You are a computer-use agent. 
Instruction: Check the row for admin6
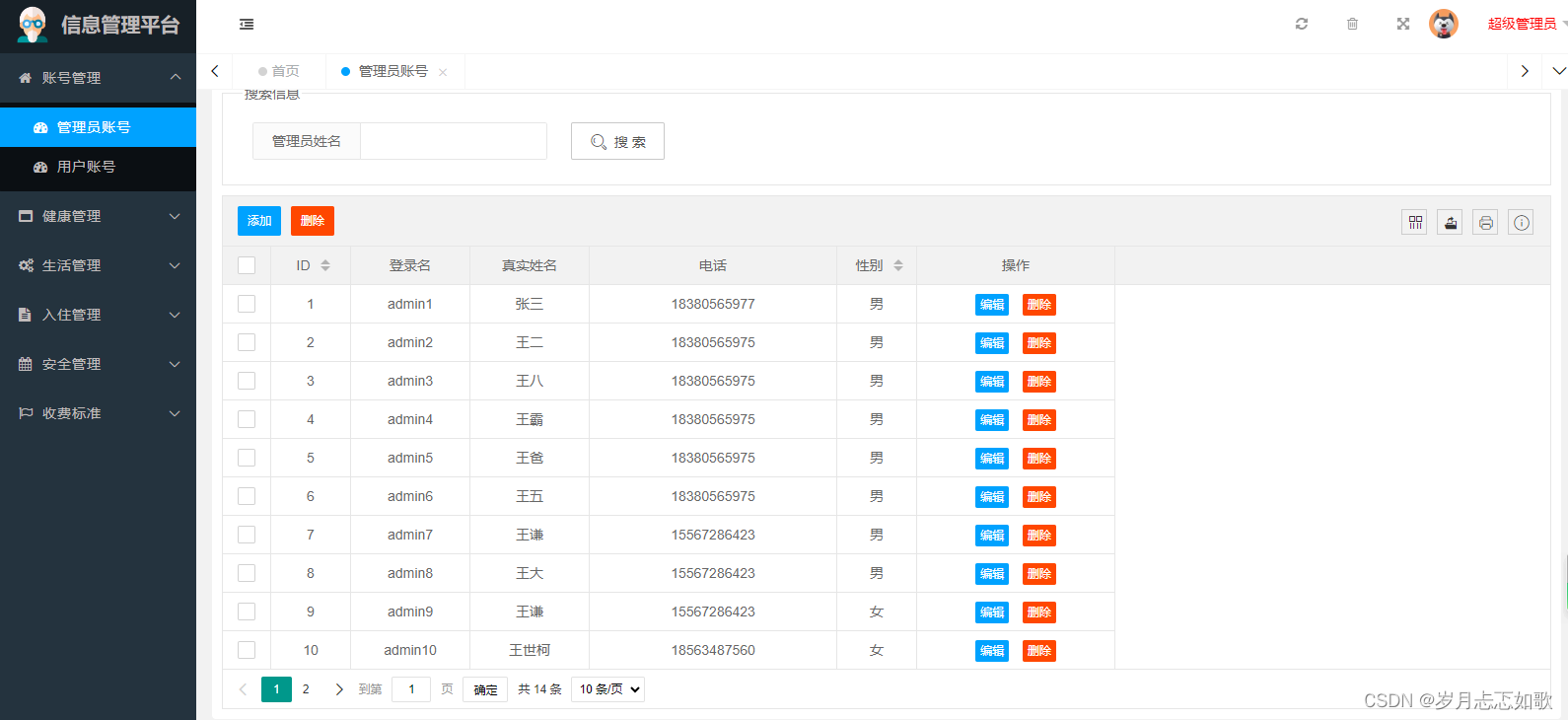247,496
